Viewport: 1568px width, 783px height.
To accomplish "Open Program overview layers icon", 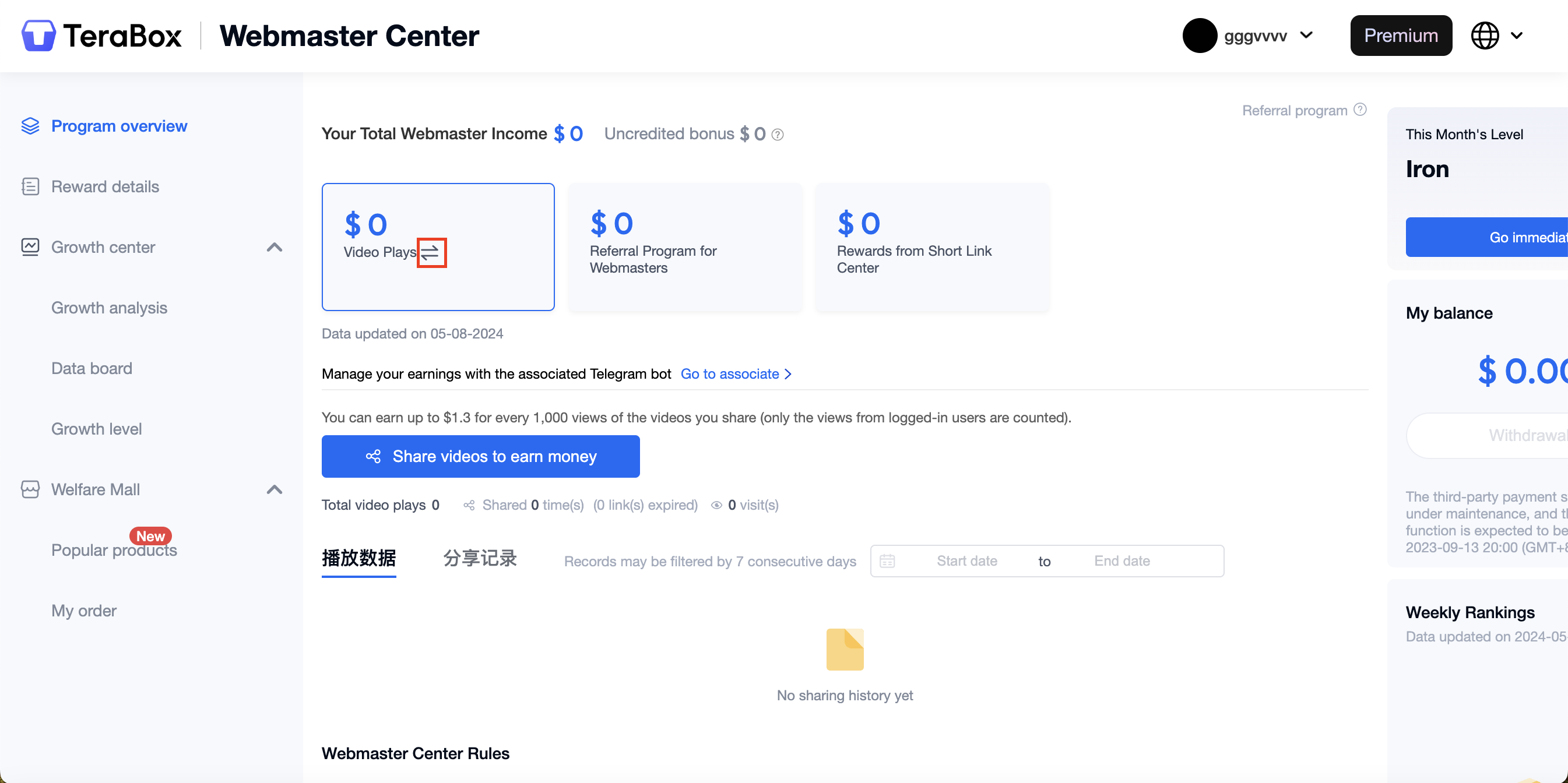I will 30,126.
